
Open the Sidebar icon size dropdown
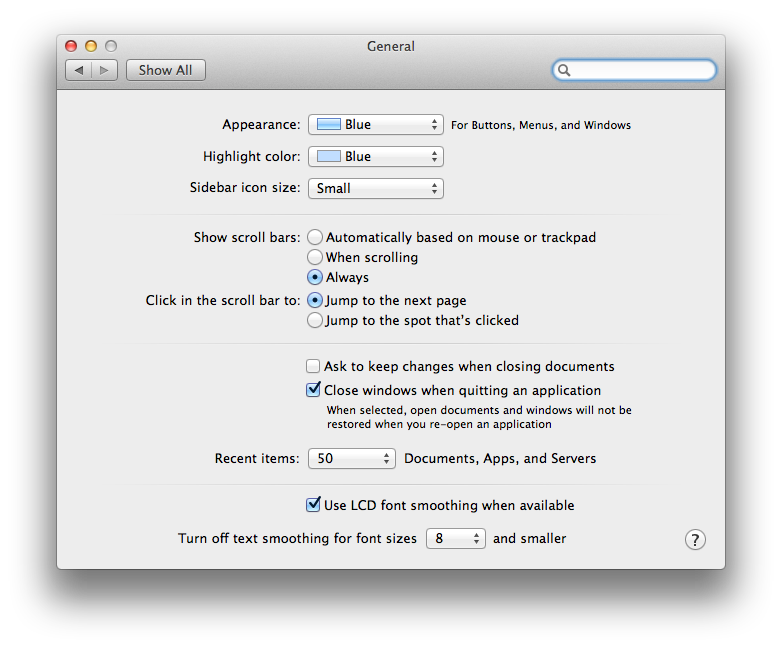376,188
